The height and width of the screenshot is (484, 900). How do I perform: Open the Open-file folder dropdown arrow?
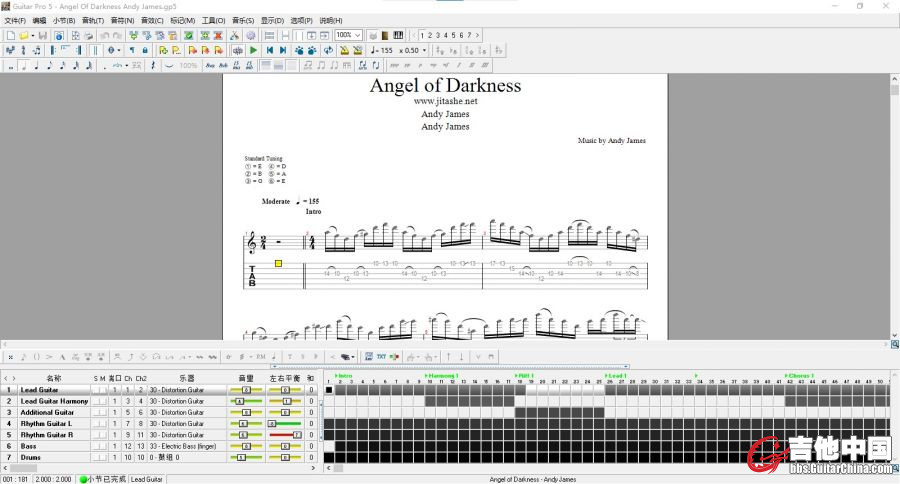tap(33, 35)
